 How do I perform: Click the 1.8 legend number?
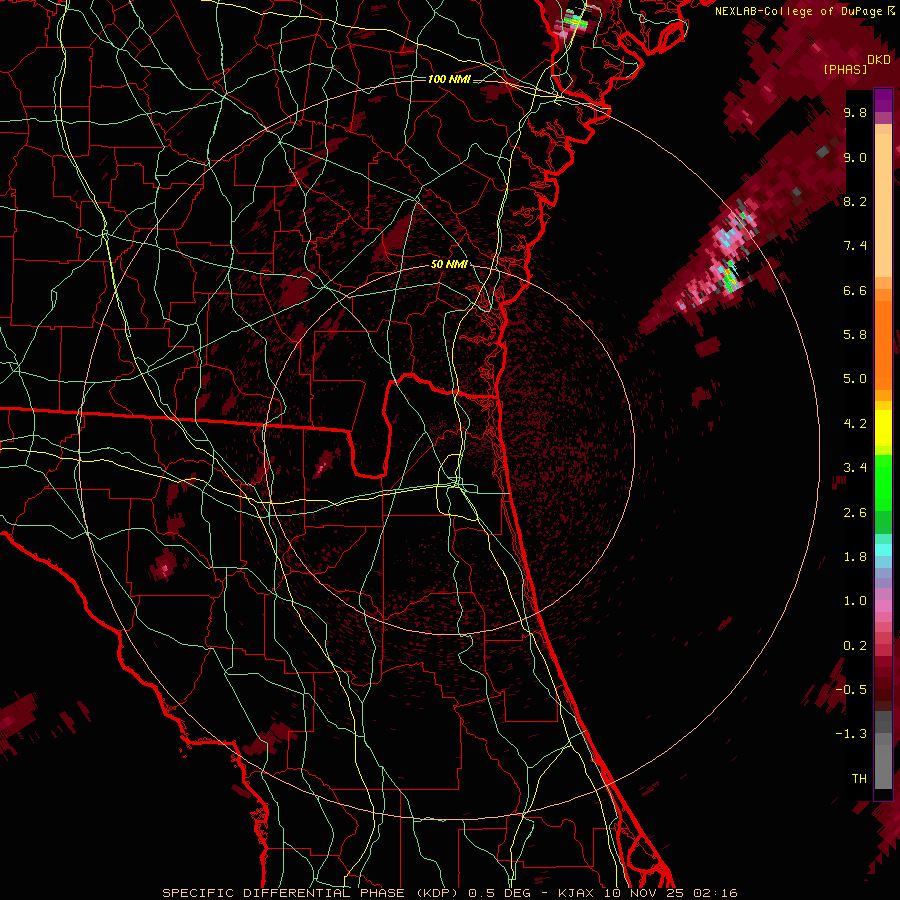pyautogui.click(x=855, y=557)
